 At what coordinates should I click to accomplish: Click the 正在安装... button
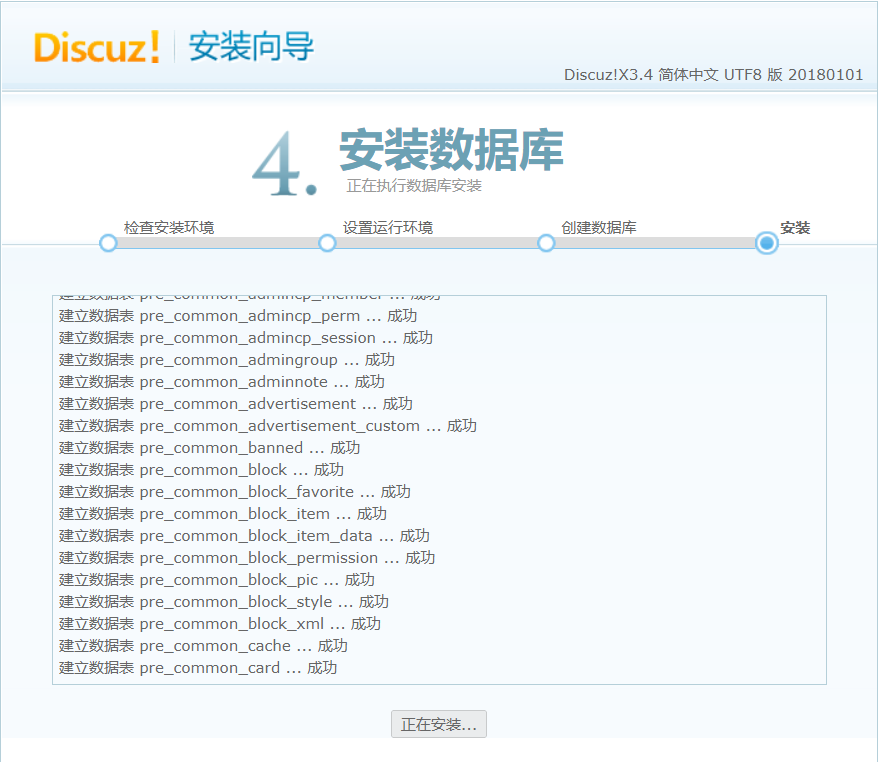point(439,724)
